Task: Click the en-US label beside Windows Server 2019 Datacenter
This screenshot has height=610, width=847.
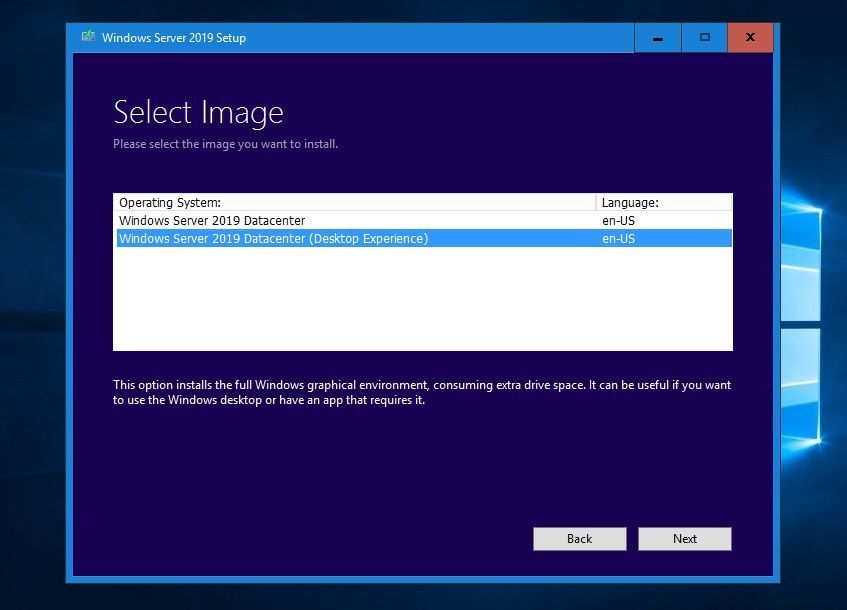Action: (x=617, y=220)
